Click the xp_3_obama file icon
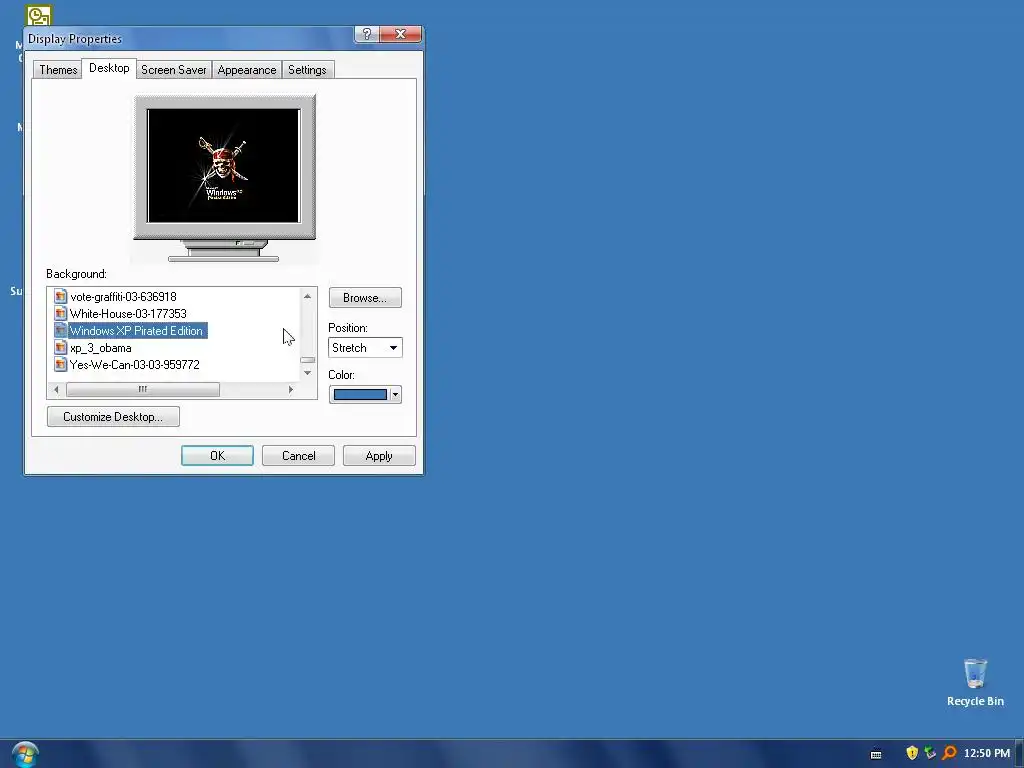The width and height of the screenshot is (1024, 768). pos(61,347)
